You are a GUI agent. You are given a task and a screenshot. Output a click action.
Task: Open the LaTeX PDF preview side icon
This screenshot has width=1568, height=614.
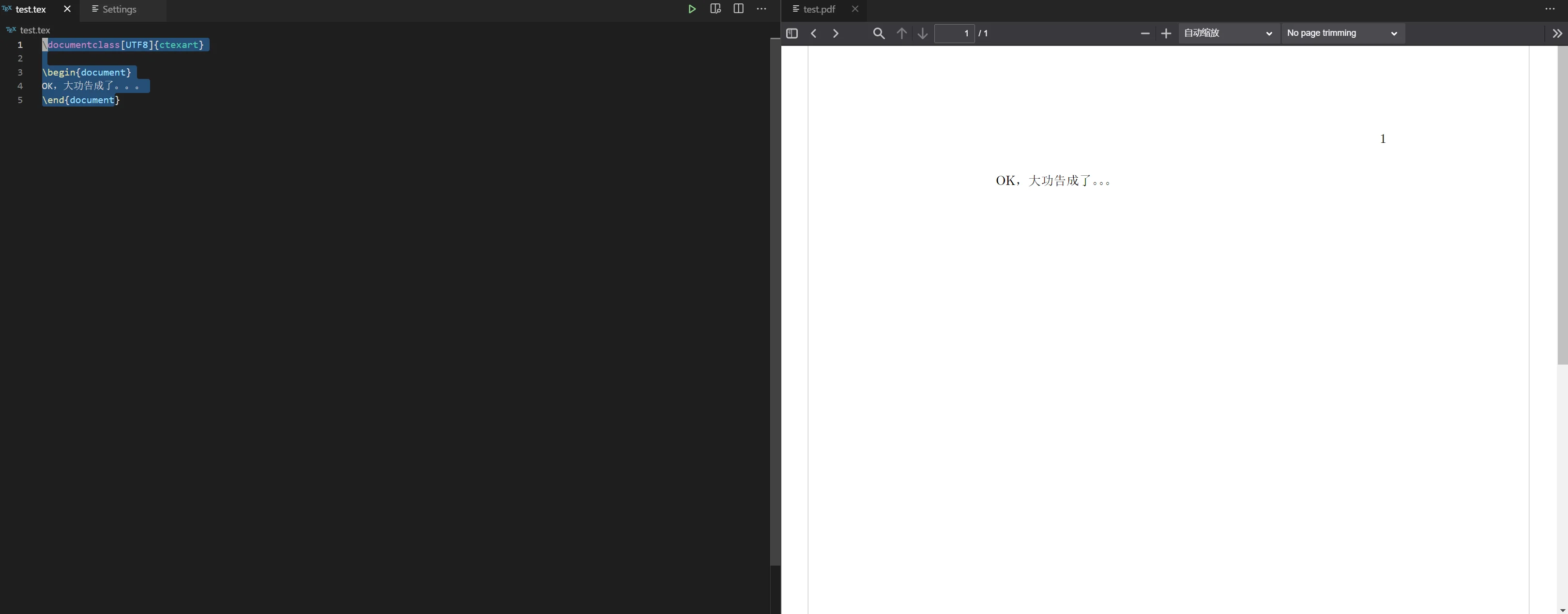point(715,9)
